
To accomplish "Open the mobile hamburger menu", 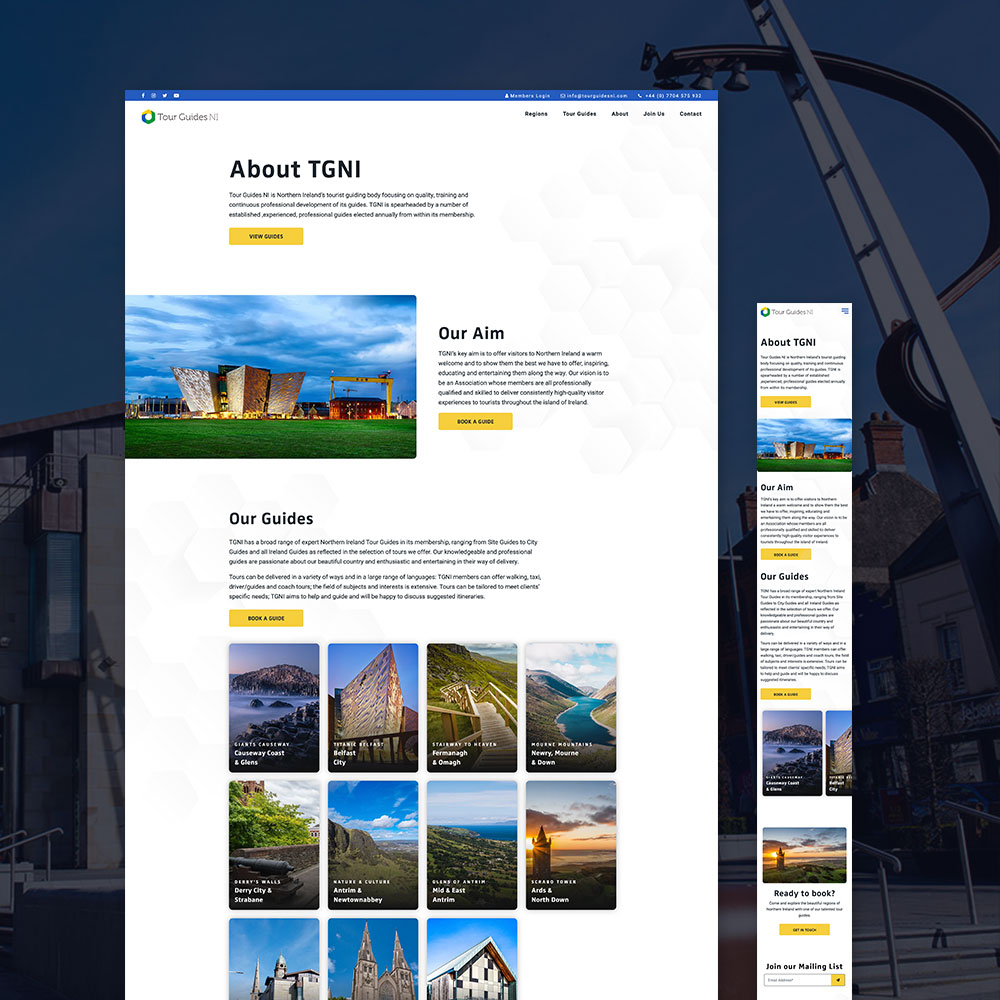I will click(845, 311).
